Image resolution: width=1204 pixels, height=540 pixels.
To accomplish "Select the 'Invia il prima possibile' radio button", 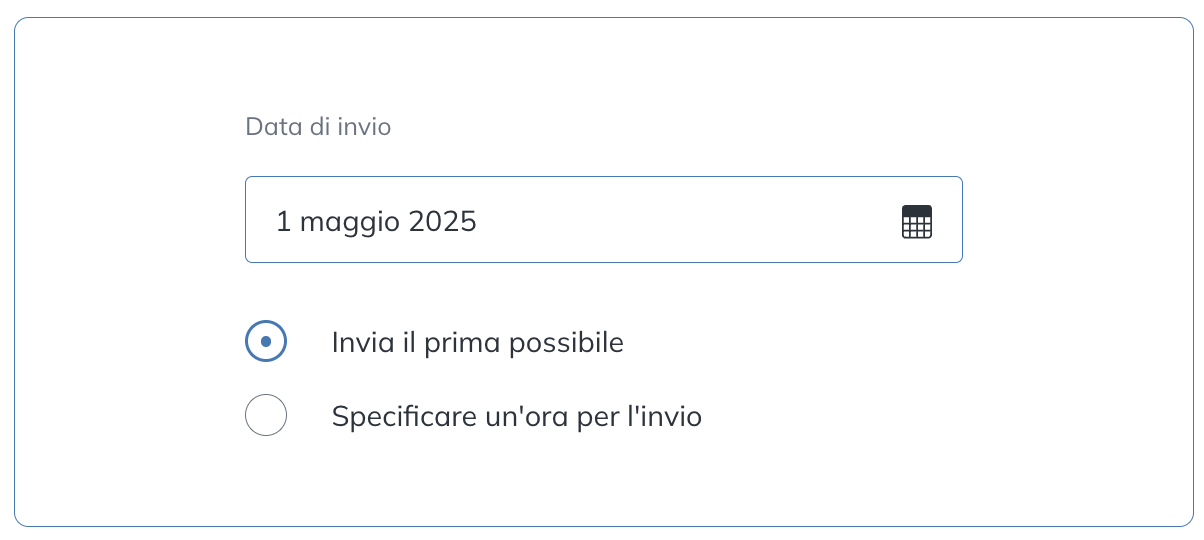I will click(266, 342).
